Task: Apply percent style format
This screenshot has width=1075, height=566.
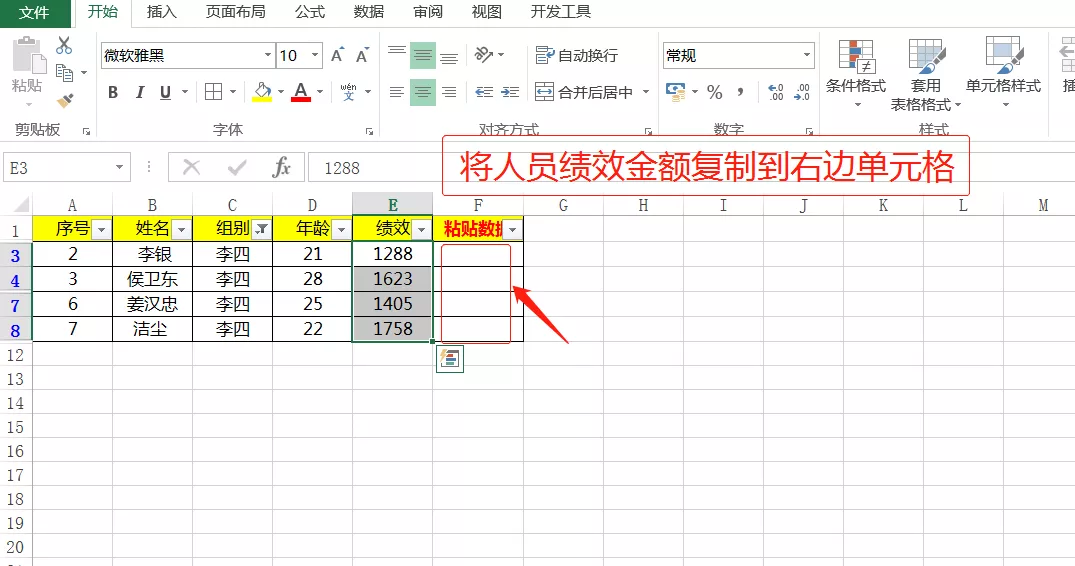Action: (714, 92)
